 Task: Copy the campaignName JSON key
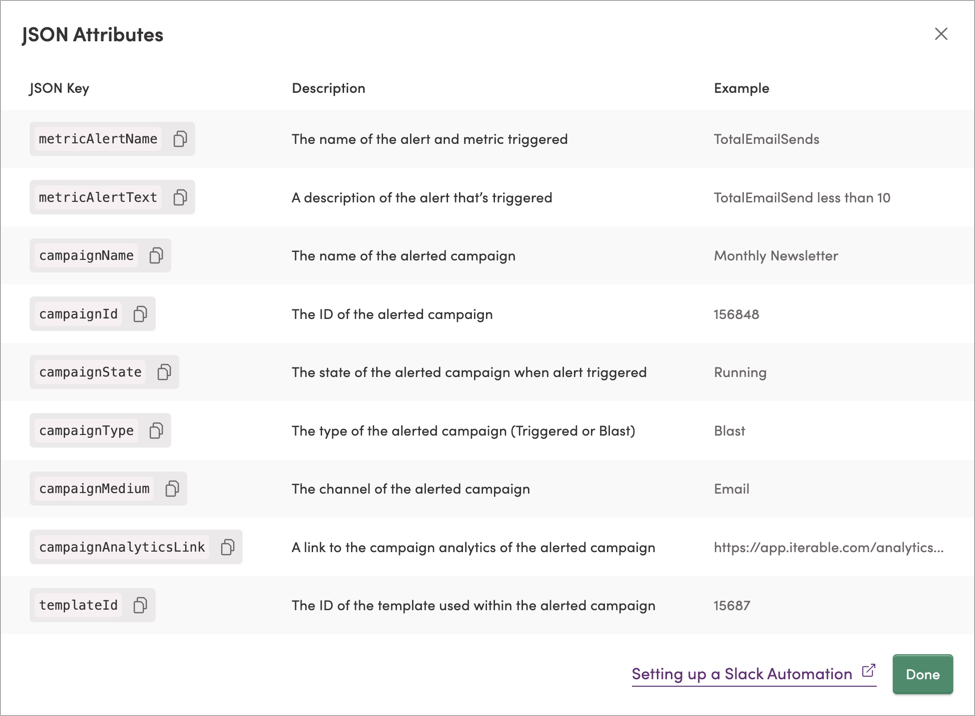click(x=156, y=255)
